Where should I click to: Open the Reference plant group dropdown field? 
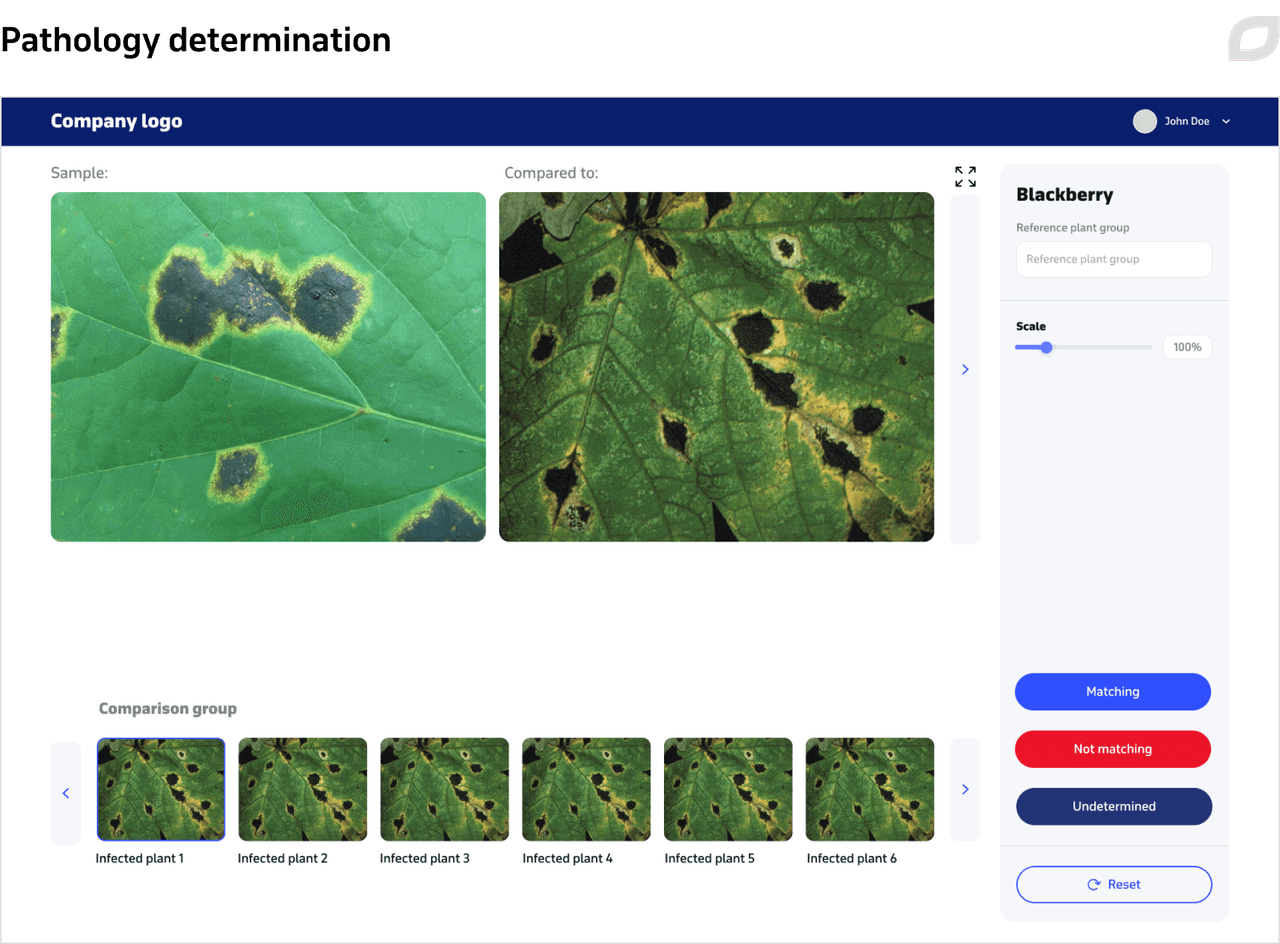(x=1113, y=259)
